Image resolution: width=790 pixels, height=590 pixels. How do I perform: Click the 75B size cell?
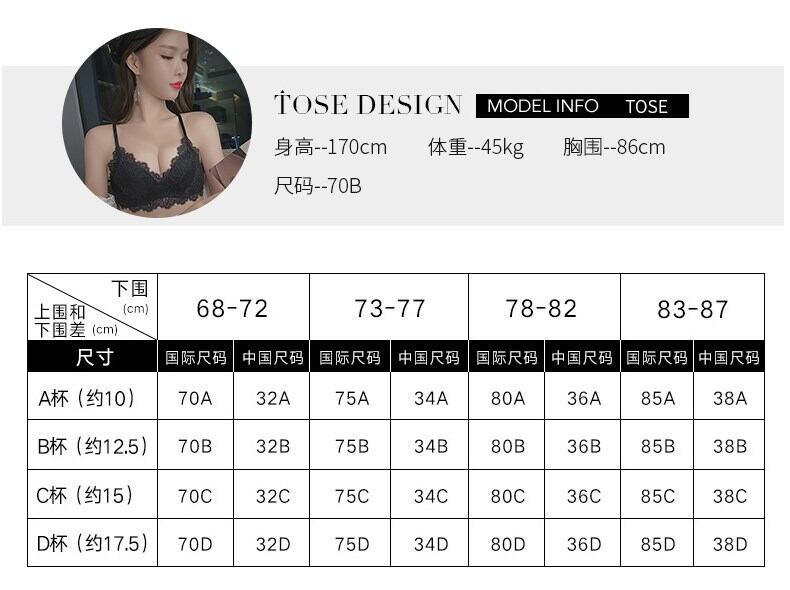pyautogui.click(x=351, y=446)
